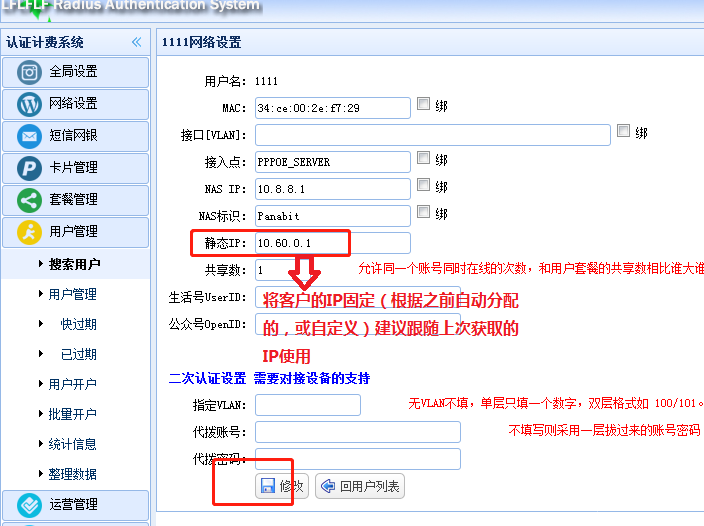This screenshot has height=526, width=704.
Task: Tick the 接口[VLAN] binding checkbox
Action: pyautogui.click(x=624, y=131)
